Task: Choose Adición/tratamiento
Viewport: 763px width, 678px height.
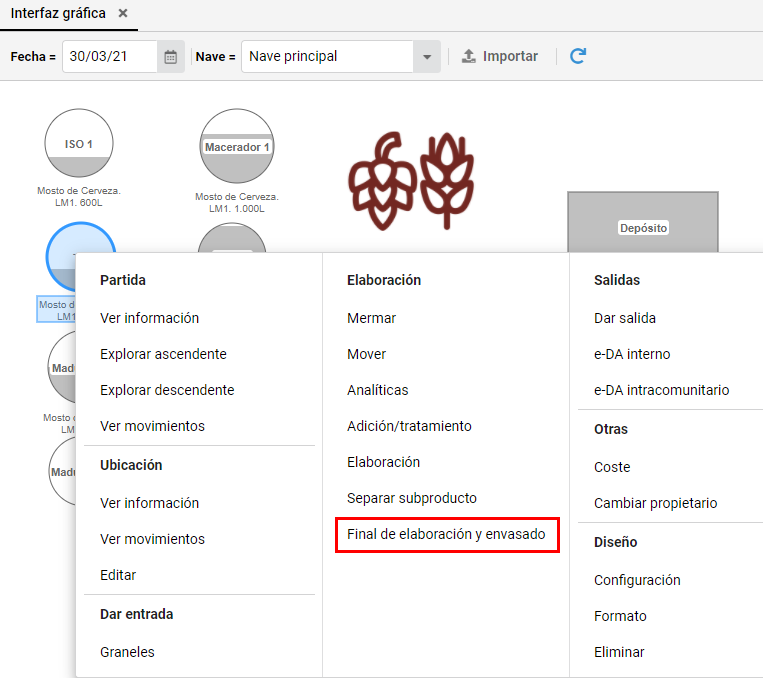Action: tap(409, 426)
